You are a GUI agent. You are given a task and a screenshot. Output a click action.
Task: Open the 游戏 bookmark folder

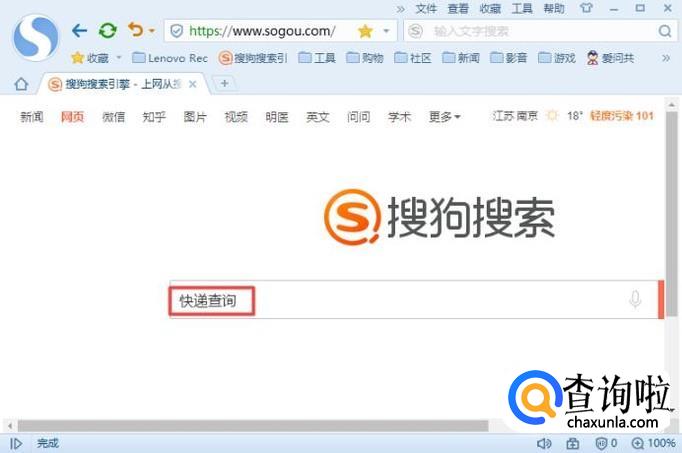coord(557,58)
